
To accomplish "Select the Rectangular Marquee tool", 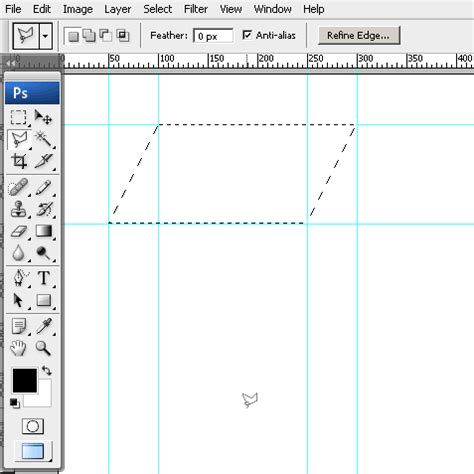I will [x=18, y=117].
